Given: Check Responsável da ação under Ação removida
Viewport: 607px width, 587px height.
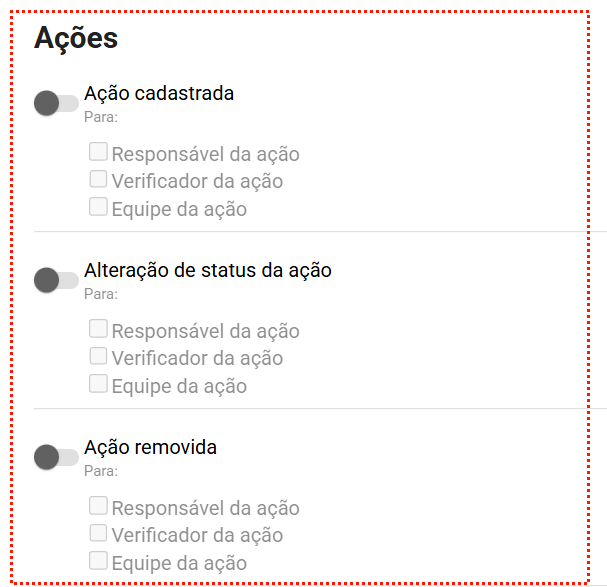Looking at the screenshot, I should point(98,506).
